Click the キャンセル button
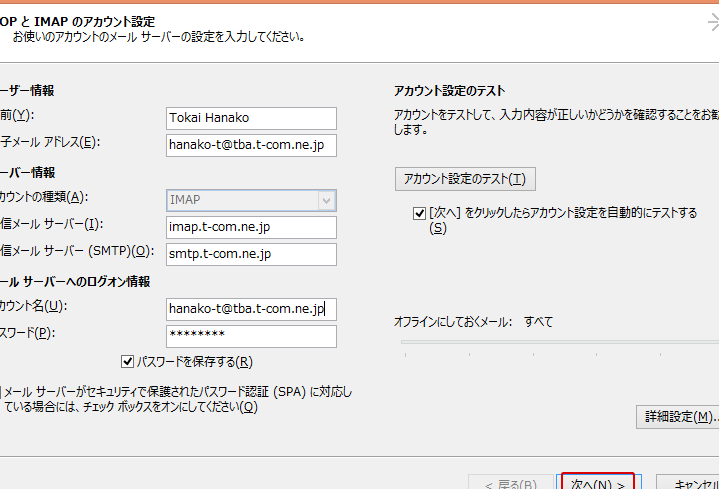The height and width of the screenshot is (489, 719). click(x=695, y=484)
